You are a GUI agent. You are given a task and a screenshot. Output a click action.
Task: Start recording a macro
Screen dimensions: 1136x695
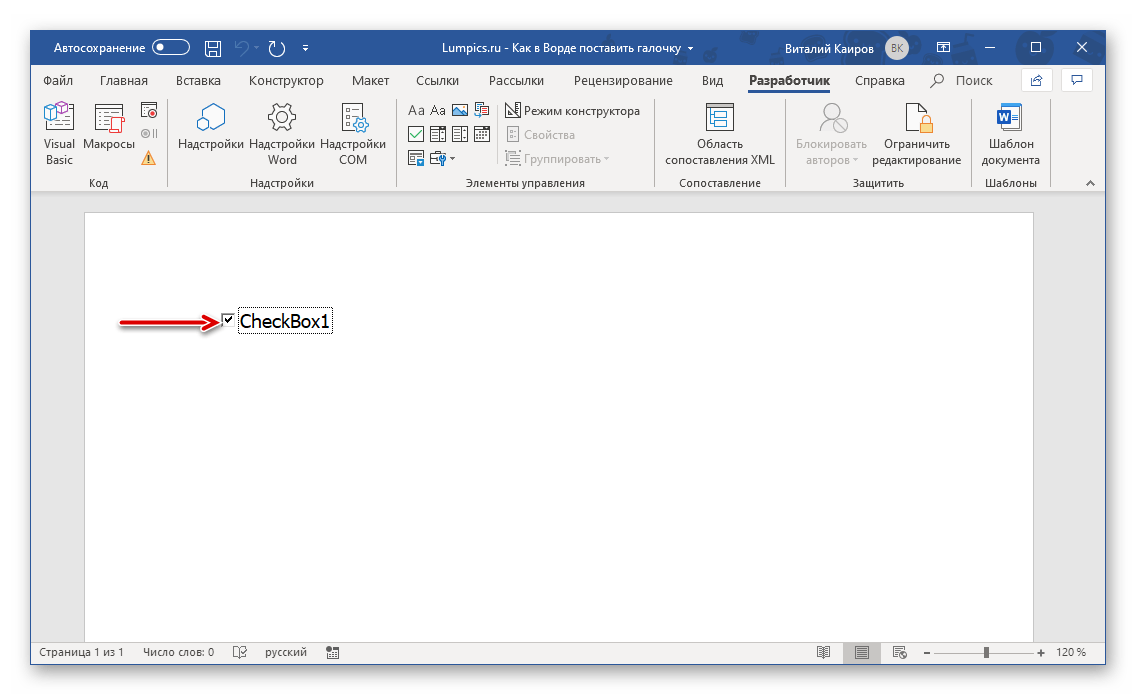[x=149, y=111]
